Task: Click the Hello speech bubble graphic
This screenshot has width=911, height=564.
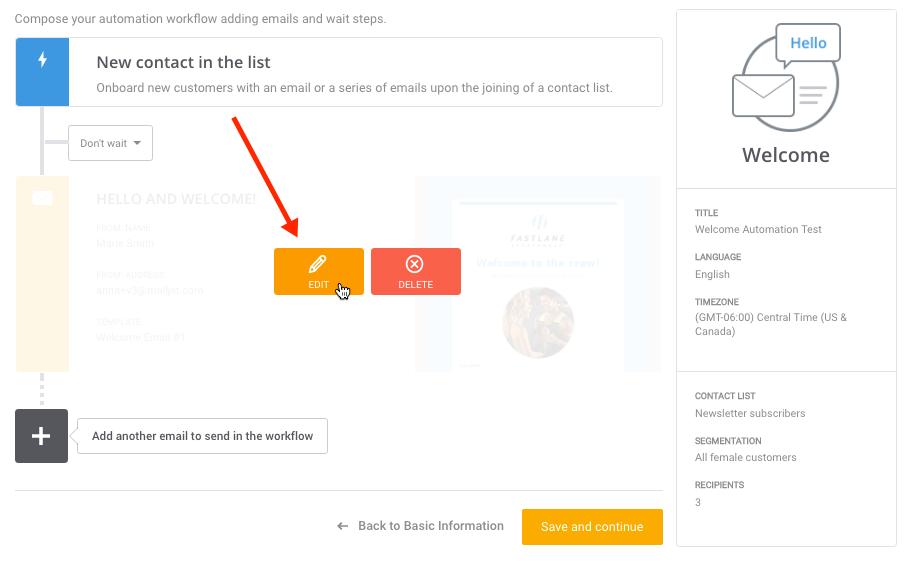Action: pyautogui.click(x=808, y=45)
